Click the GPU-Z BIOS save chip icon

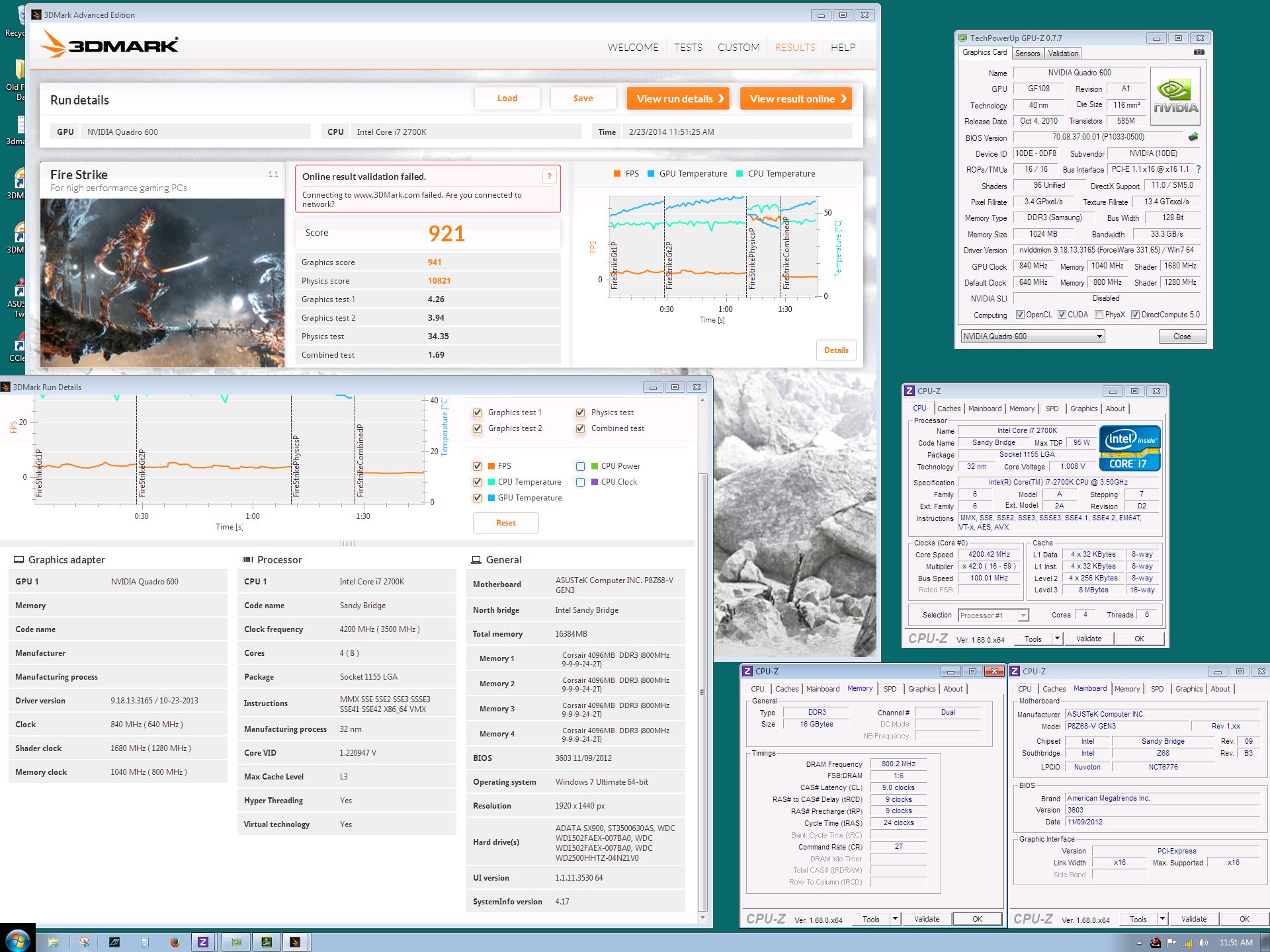1193,137
